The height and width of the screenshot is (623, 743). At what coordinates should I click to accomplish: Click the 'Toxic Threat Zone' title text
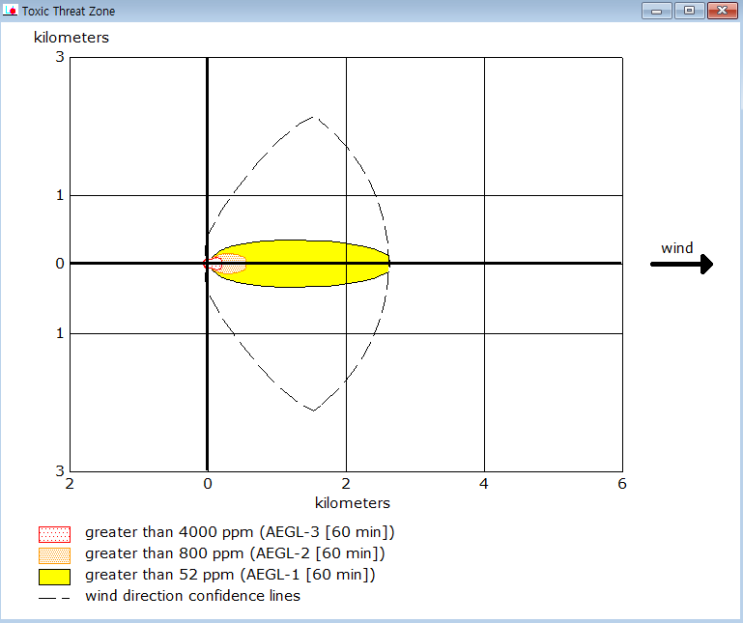tap(68, 11)
